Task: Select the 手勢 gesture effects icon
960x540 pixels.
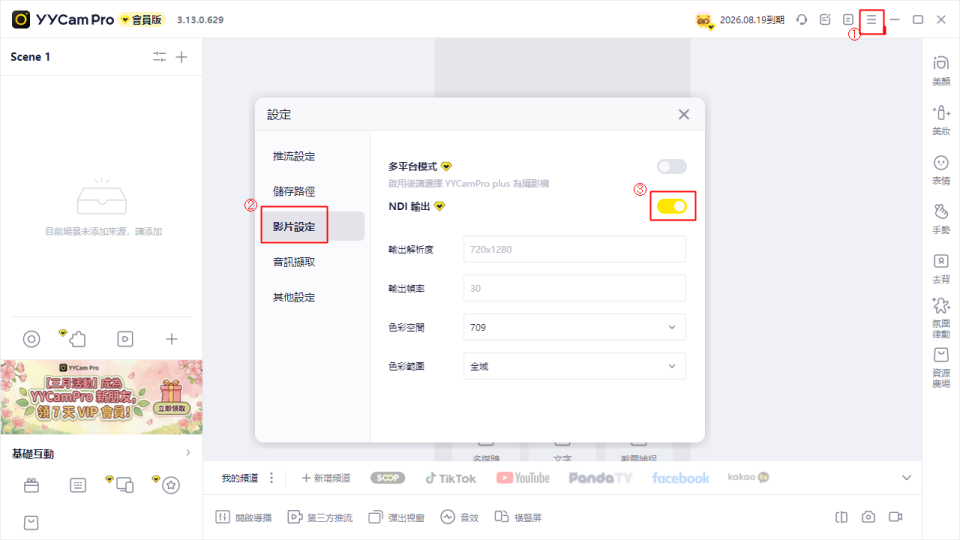Action: click(x=940, y=217)
